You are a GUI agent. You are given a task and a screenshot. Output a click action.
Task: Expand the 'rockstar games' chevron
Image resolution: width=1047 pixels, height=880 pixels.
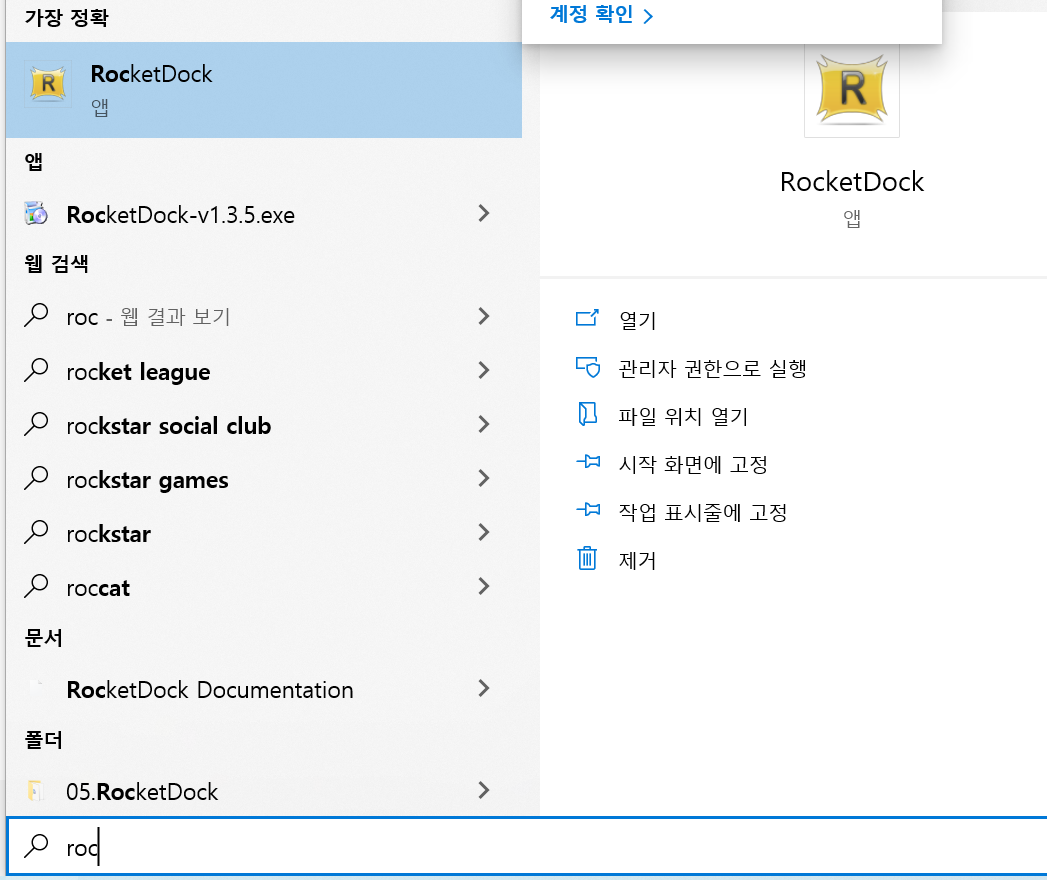[x=484, y=478]
